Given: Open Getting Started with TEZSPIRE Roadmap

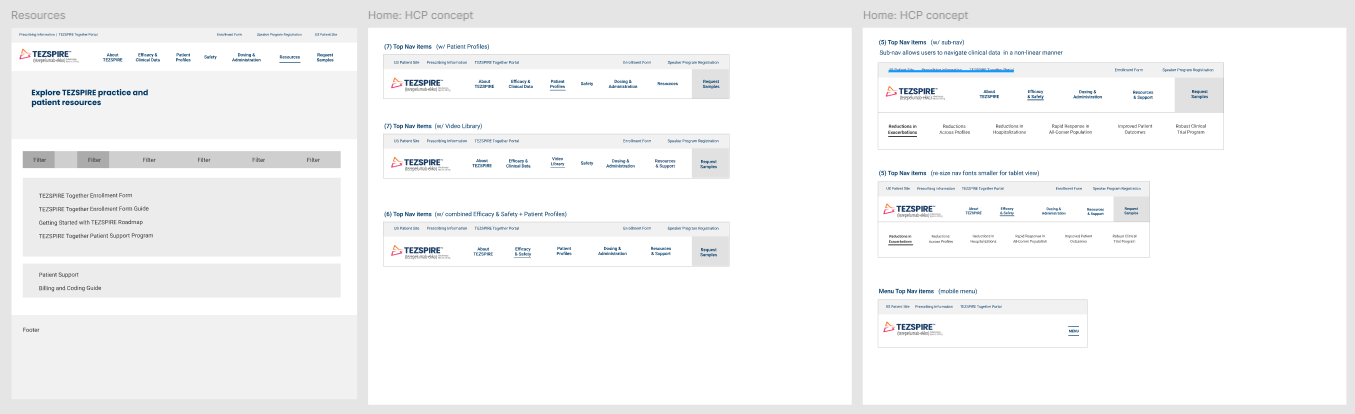Looking at the screenshot, I should [x=91, y=222].
